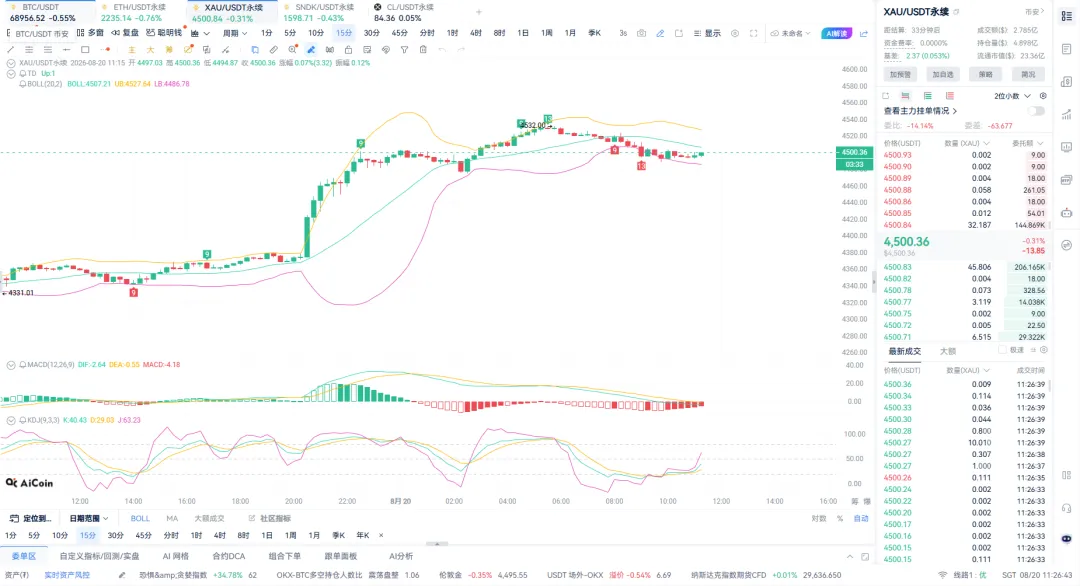
Task: Open the 周期 period dropdown
Action: tap(235, 33)
